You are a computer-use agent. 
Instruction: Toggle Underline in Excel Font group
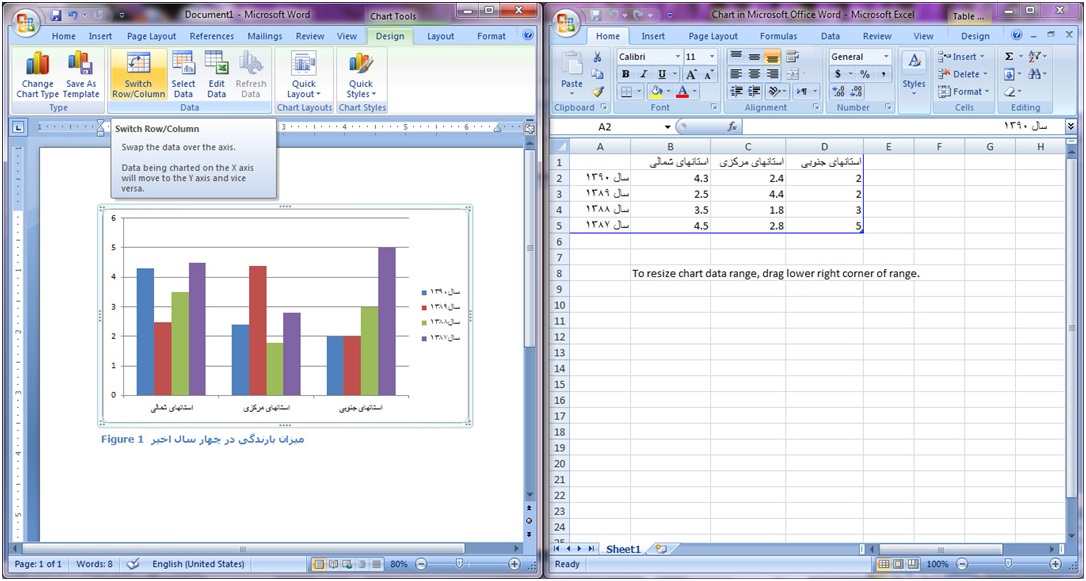tap(661, 74)
